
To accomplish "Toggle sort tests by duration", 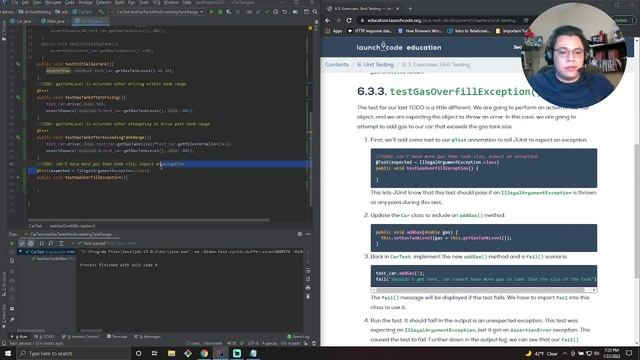I will click(51, 243).
